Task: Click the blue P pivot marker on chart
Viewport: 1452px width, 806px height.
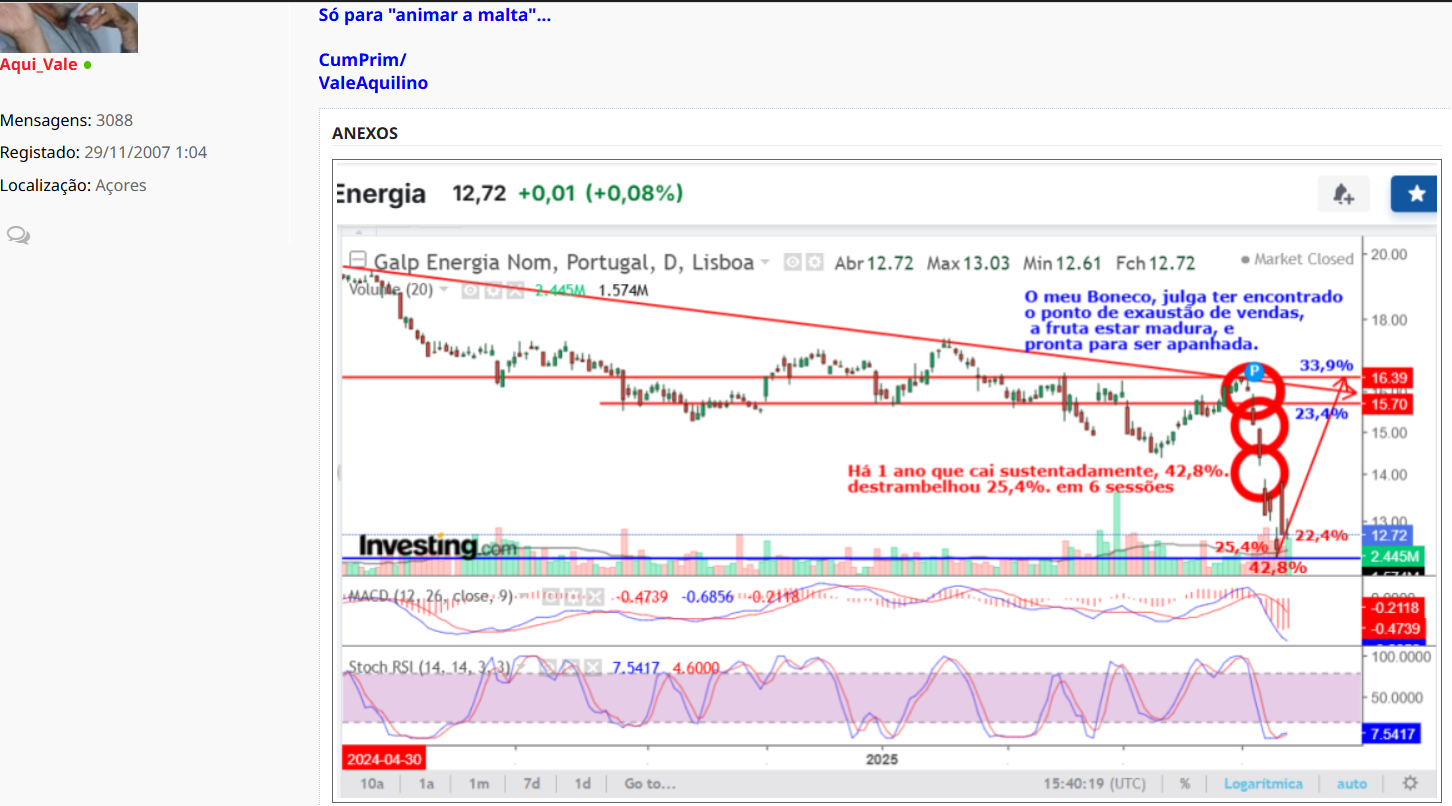Action: click(1252, 369)
